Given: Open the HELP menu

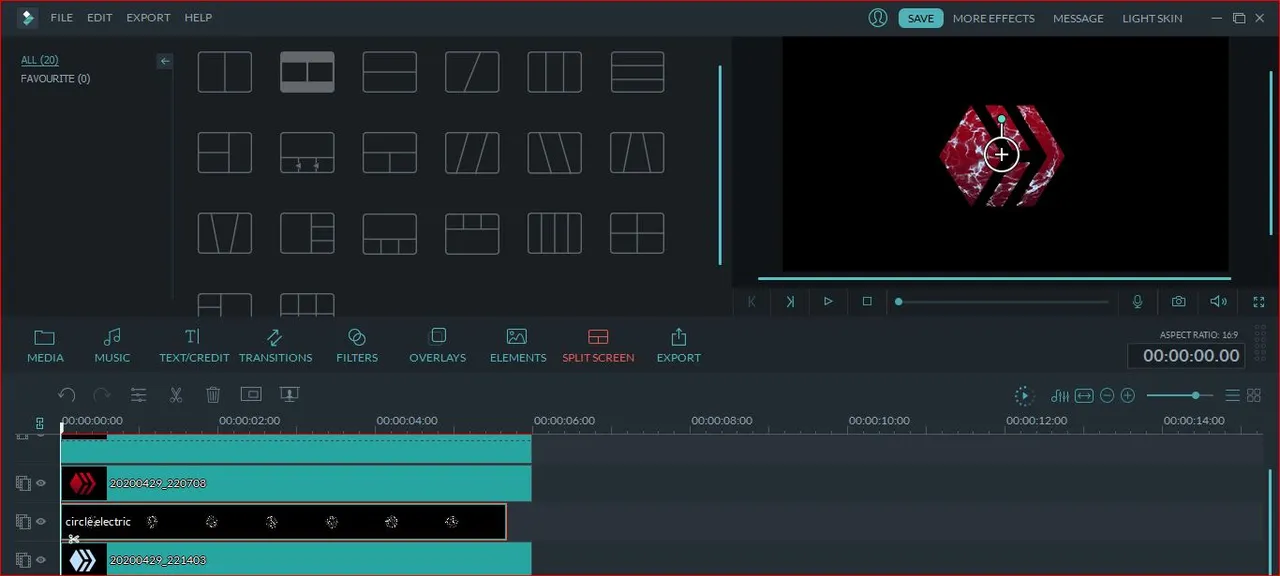Looking at the screenshot, I should point(198,18).
